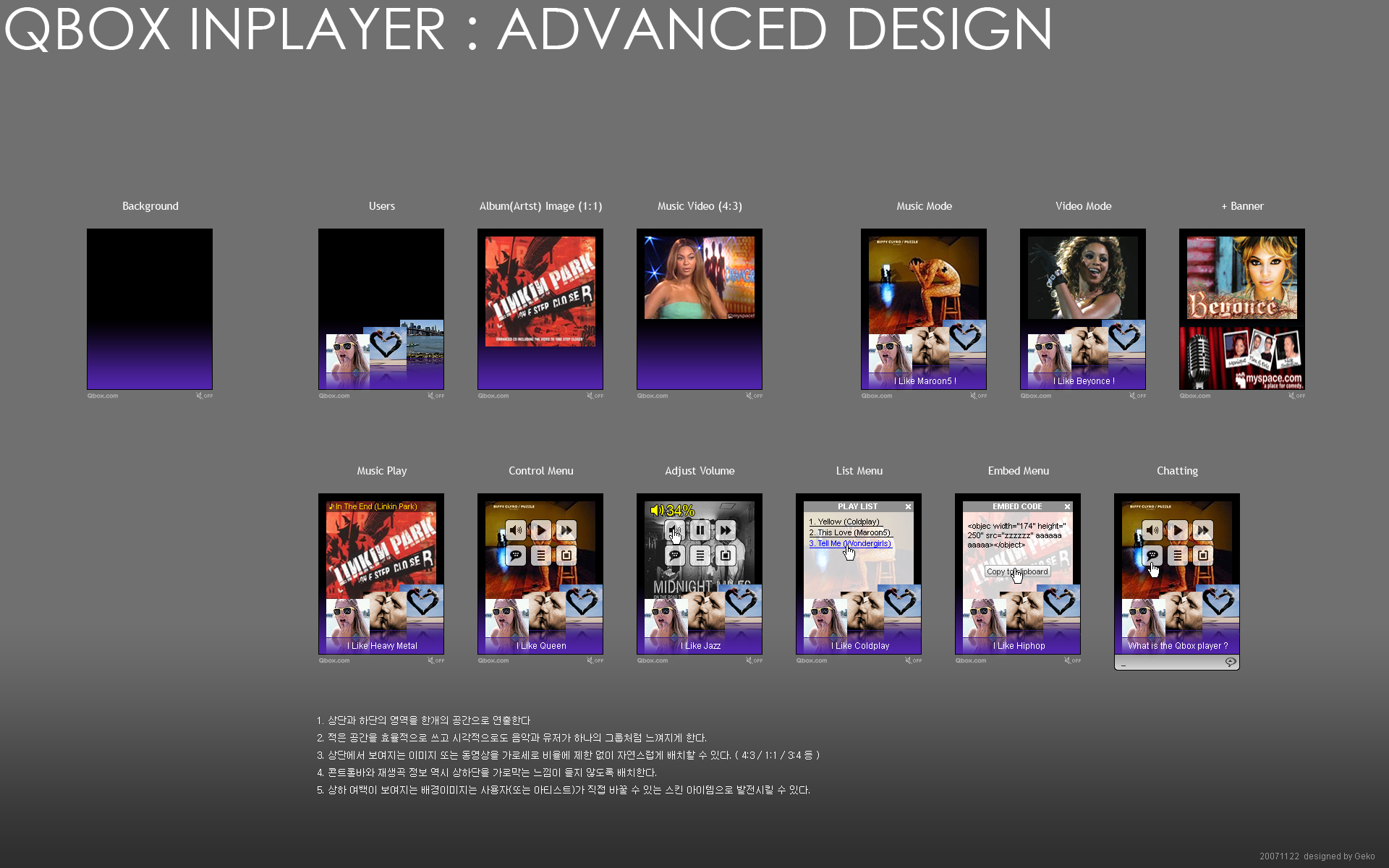The width and height of the screenshot is (1389, 868).
Task: Click the speaker icon in Adjust Volume panel
Action: pyautogui.click(x=675, y=530)
